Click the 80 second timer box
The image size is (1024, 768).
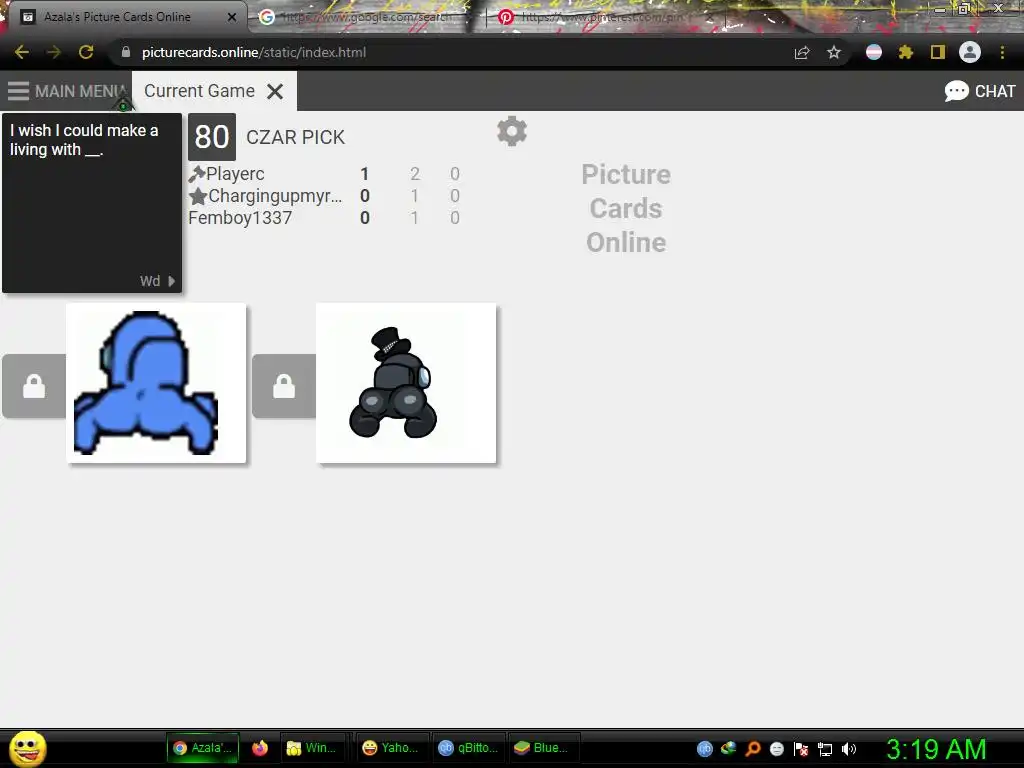pyautogui.click(x=212, y=136)
